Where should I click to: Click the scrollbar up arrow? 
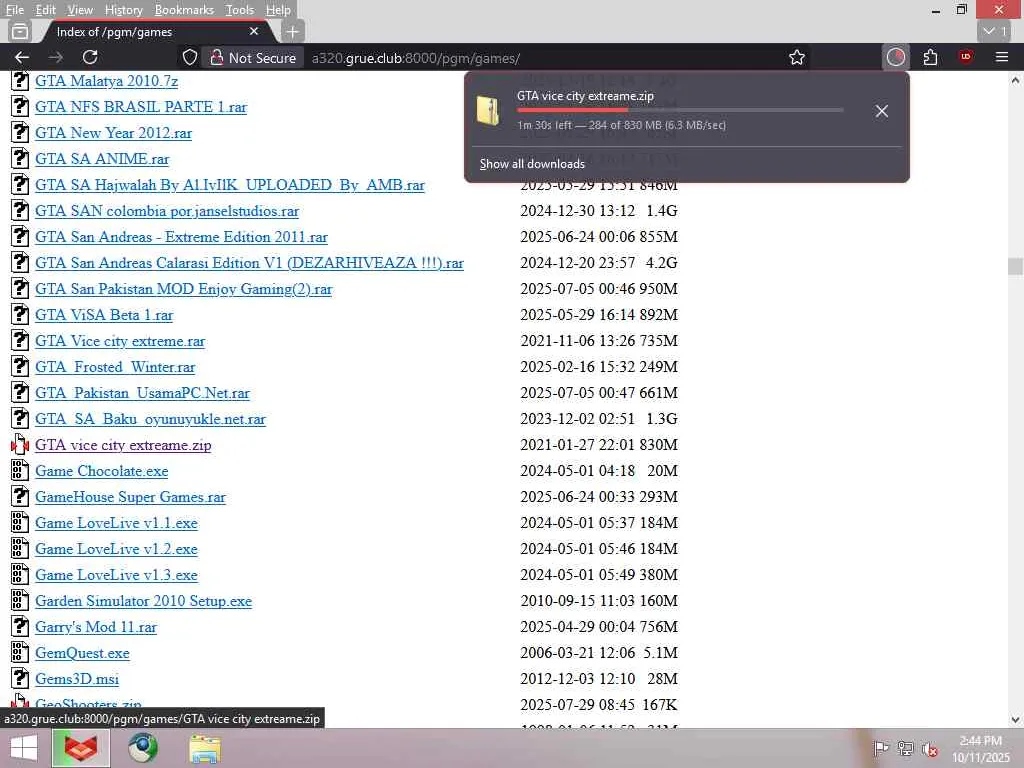click(x=1015, y=80)
